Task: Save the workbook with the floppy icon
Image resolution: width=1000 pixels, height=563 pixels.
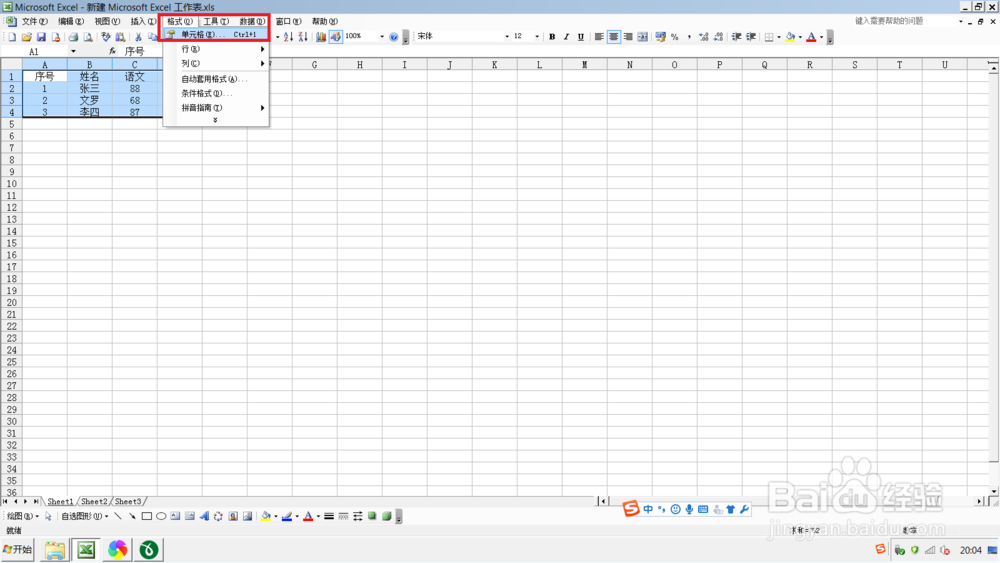Action: coord(41,37)
